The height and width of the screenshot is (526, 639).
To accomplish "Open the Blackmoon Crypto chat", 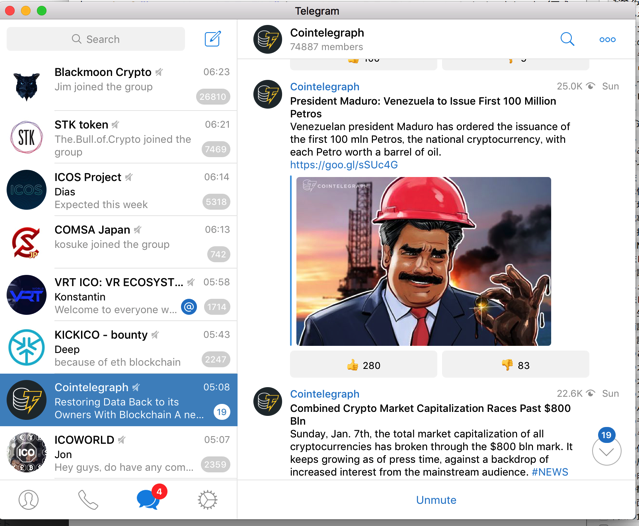I will pos(119,84).
